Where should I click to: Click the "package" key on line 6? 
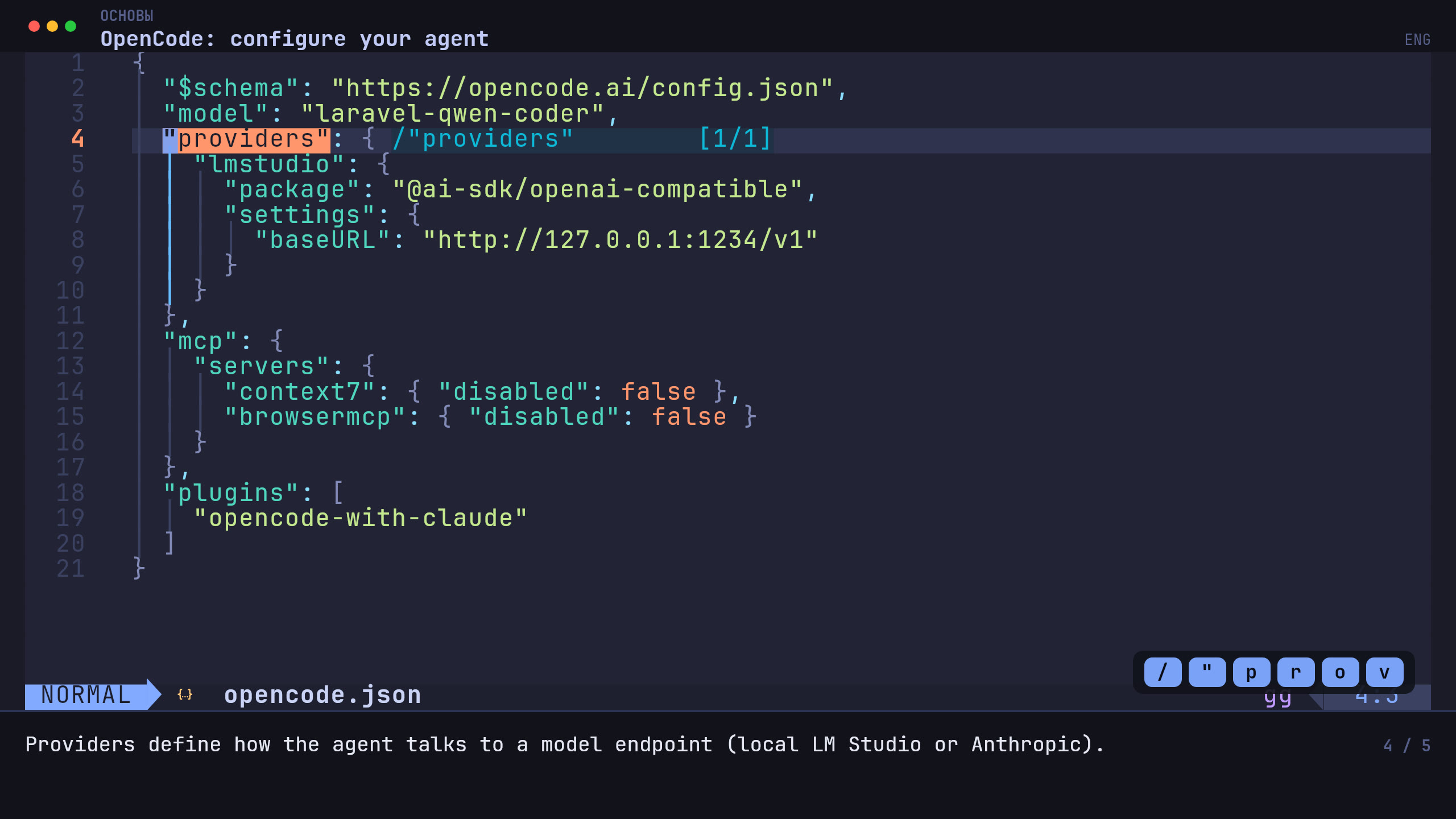coord(292,190)
